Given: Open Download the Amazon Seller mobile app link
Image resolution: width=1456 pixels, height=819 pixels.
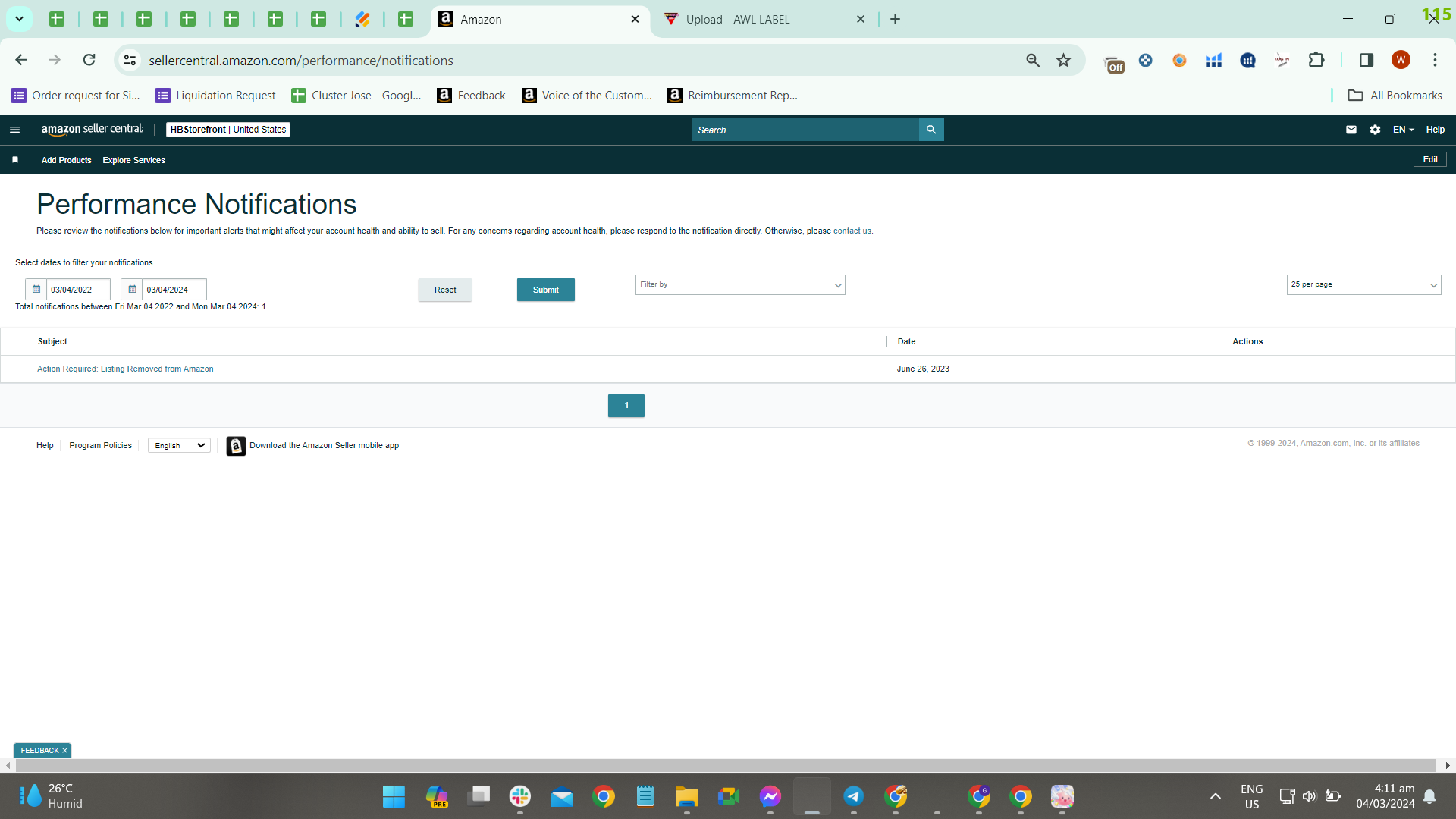Looking at the screenshot, I should pos(324,446).
